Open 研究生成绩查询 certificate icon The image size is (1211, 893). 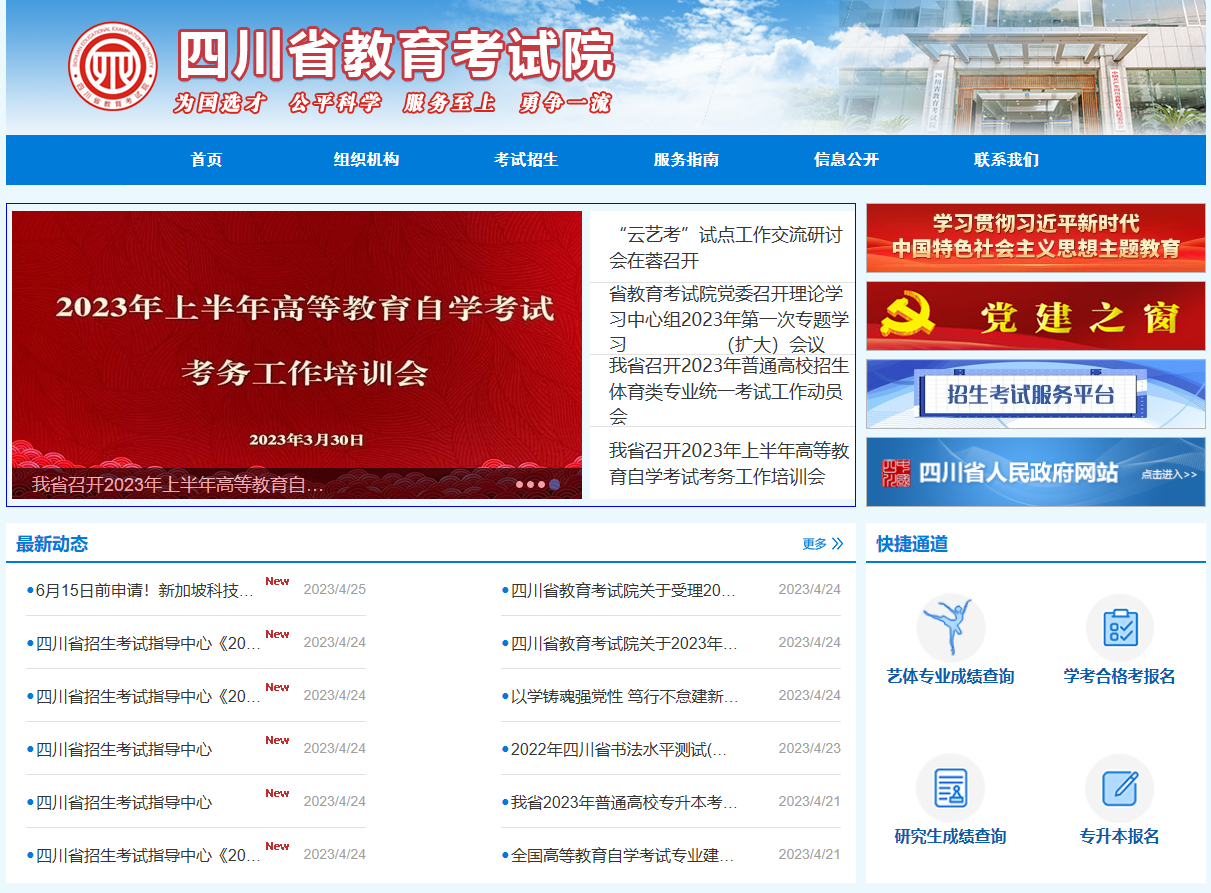(950, 788)
